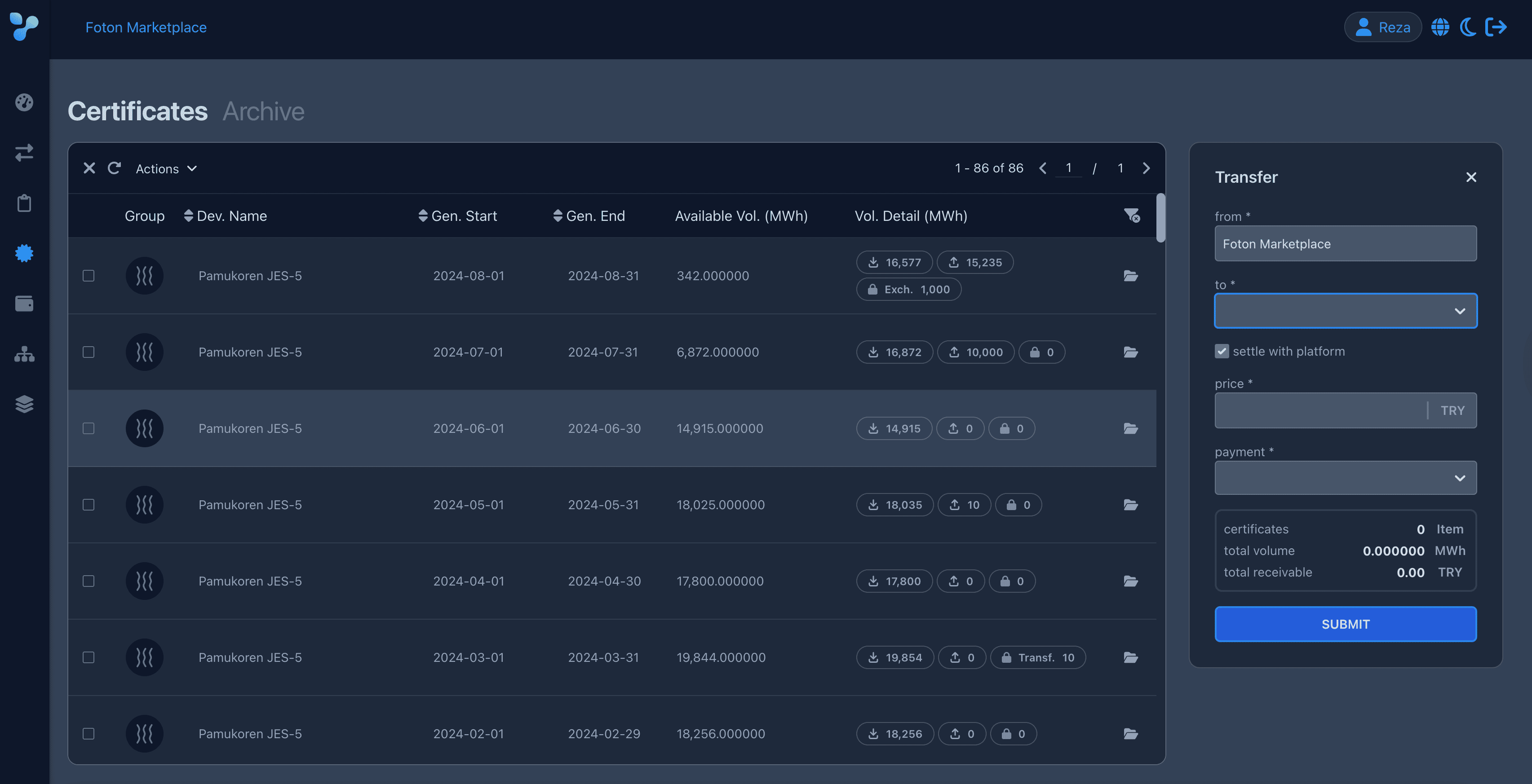
Task: Refresh the certificates table
Action: pyautogui.click(x=114, y=168)
